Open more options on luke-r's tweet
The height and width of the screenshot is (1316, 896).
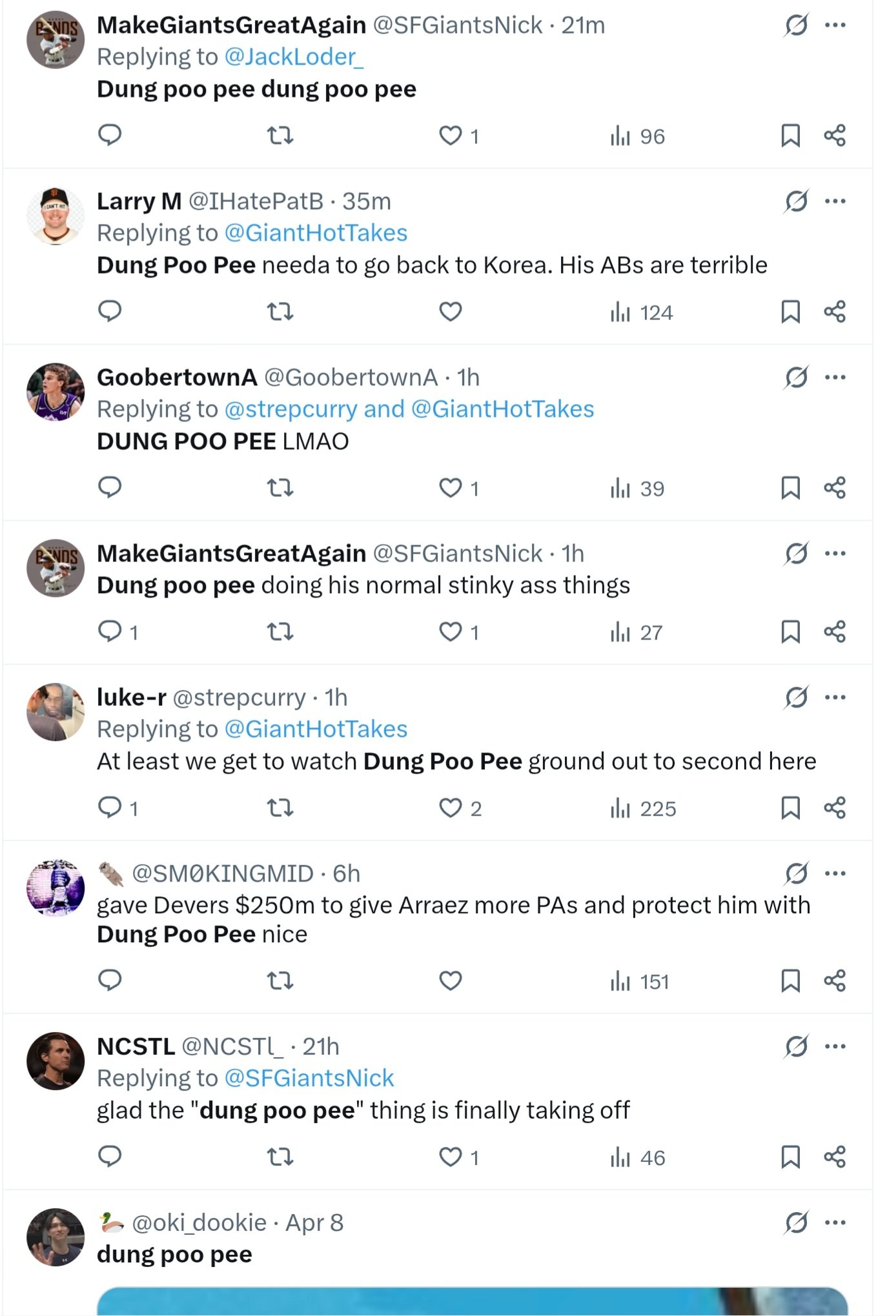click(x=835, y=697)
